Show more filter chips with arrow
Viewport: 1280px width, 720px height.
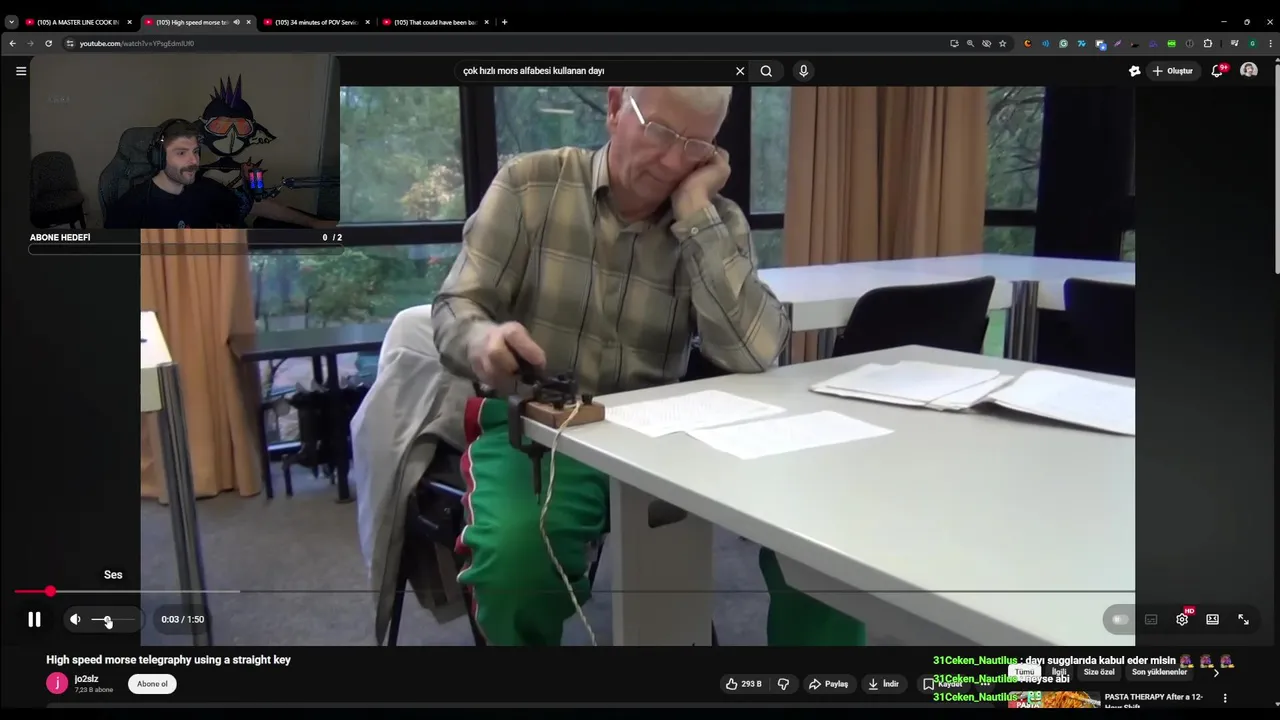(1216, 672)
